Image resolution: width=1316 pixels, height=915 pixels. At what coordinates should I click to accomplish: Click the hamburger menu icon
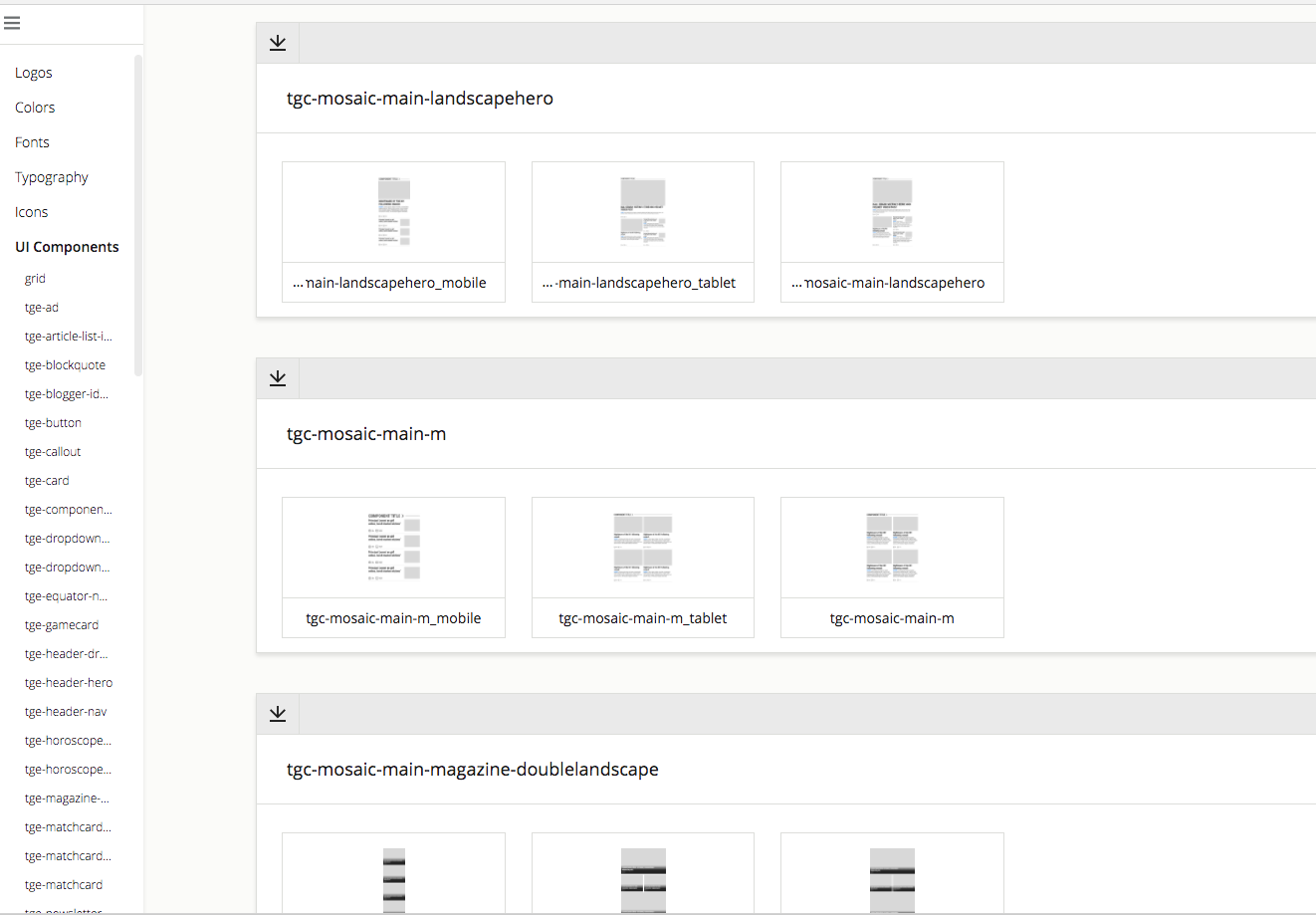(12, 23)
